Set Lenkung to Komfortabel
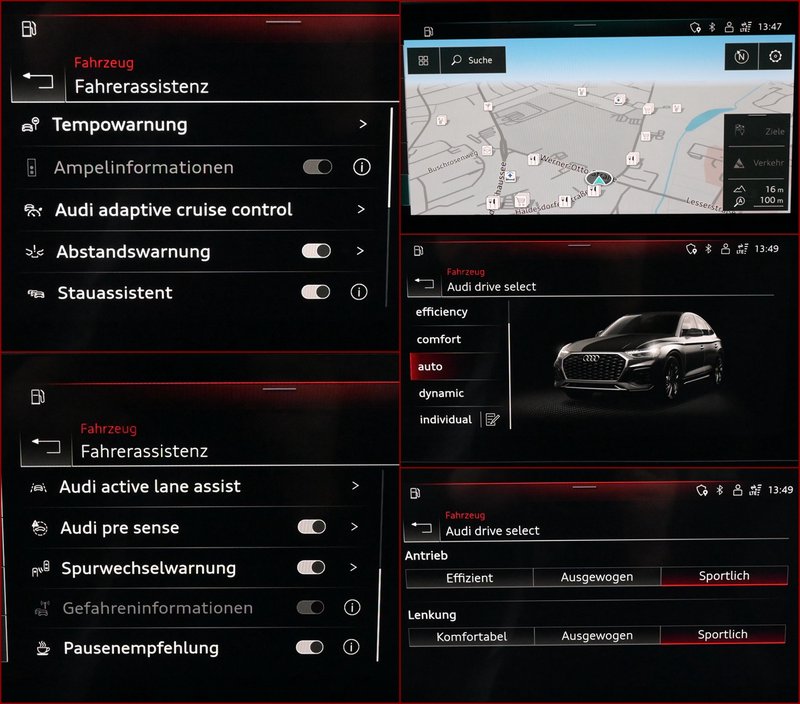Screen dimensions: 800x704 tap(471, 636)
